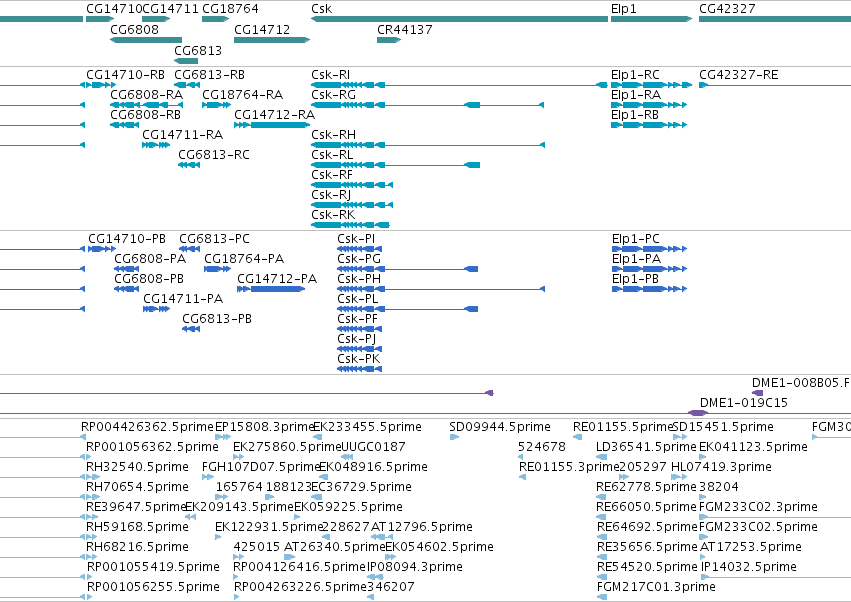Select EST EP15808.3prime
The width and height of the screenshot is (851, 602).
tap(265, 427)
